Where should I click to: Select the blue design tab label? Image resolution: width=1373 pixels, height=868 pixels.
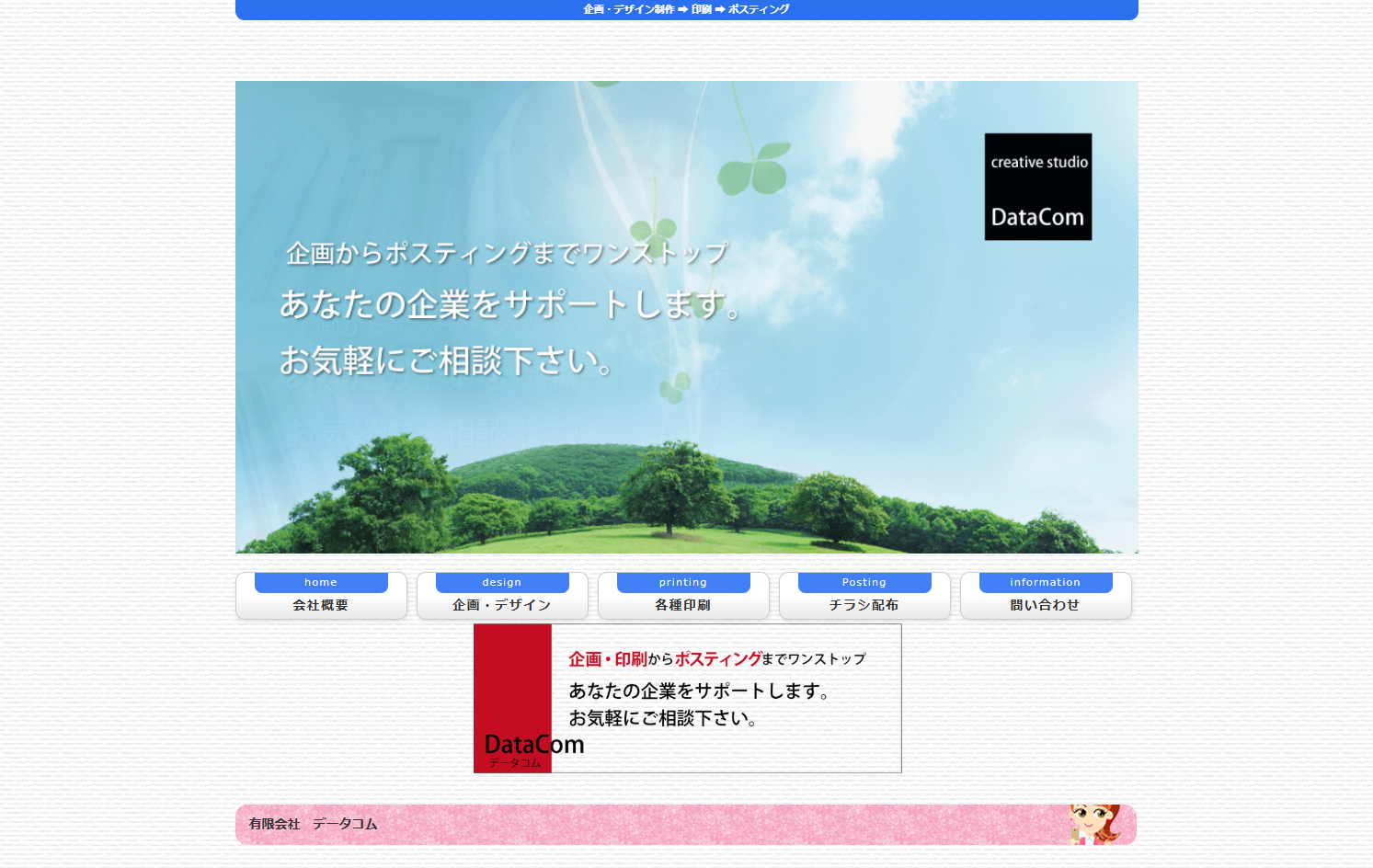pyautogui.click(x=502, y=581)
